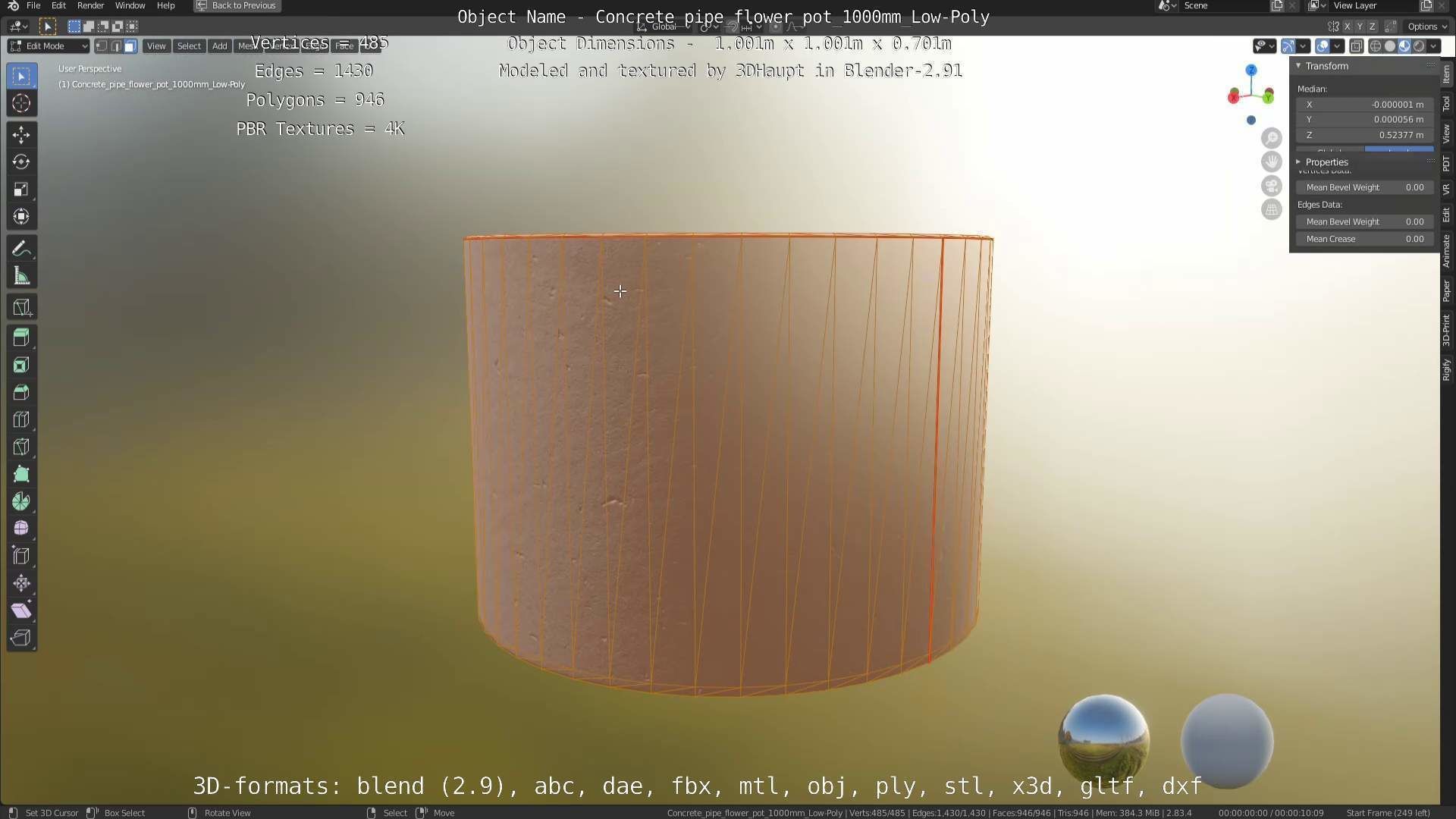Pick the Bevel tool
This screenshot has width=1456, height=819.
[x=21, y=392]
